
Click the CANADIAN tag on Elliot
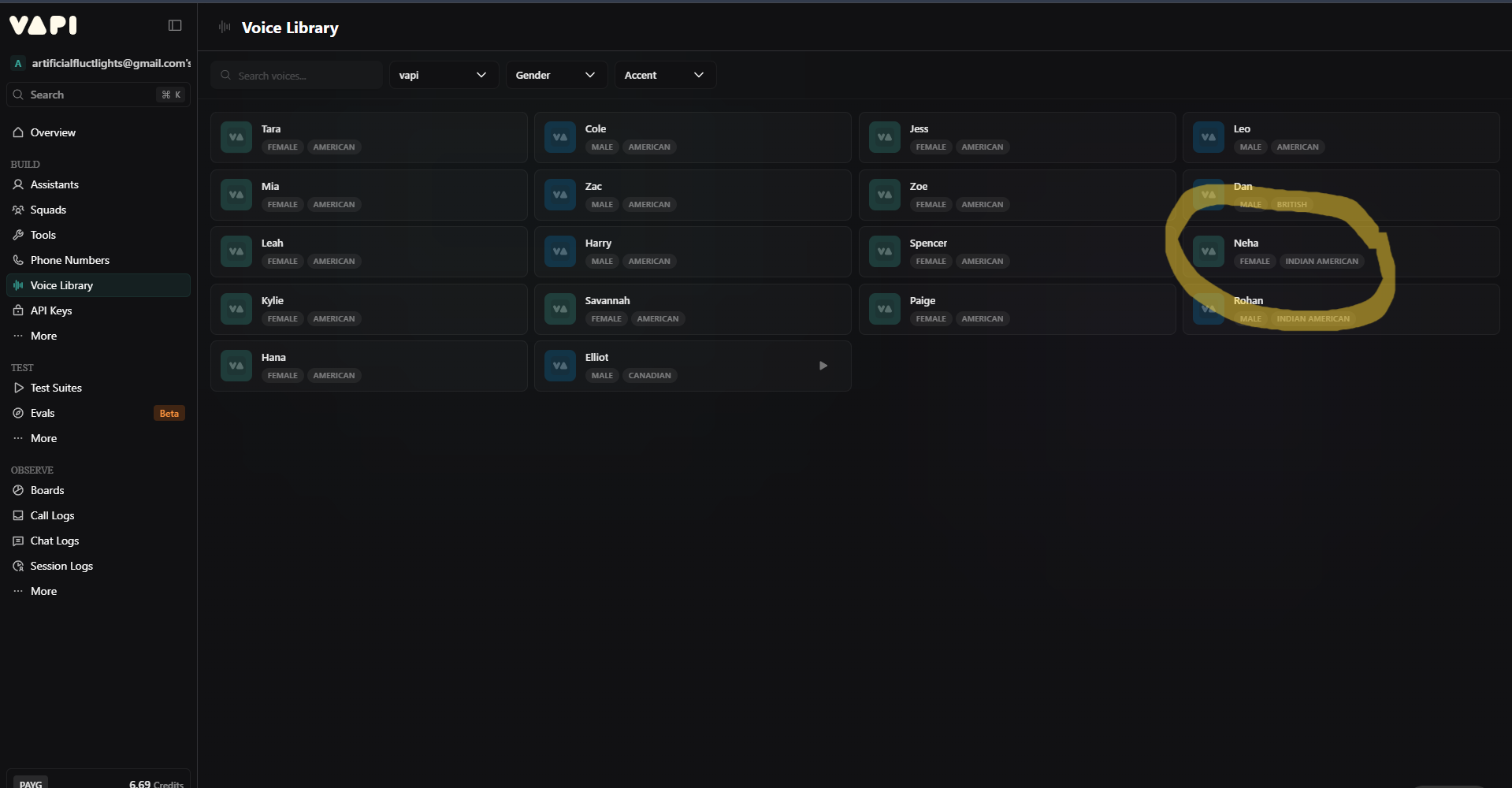[649, 376]
